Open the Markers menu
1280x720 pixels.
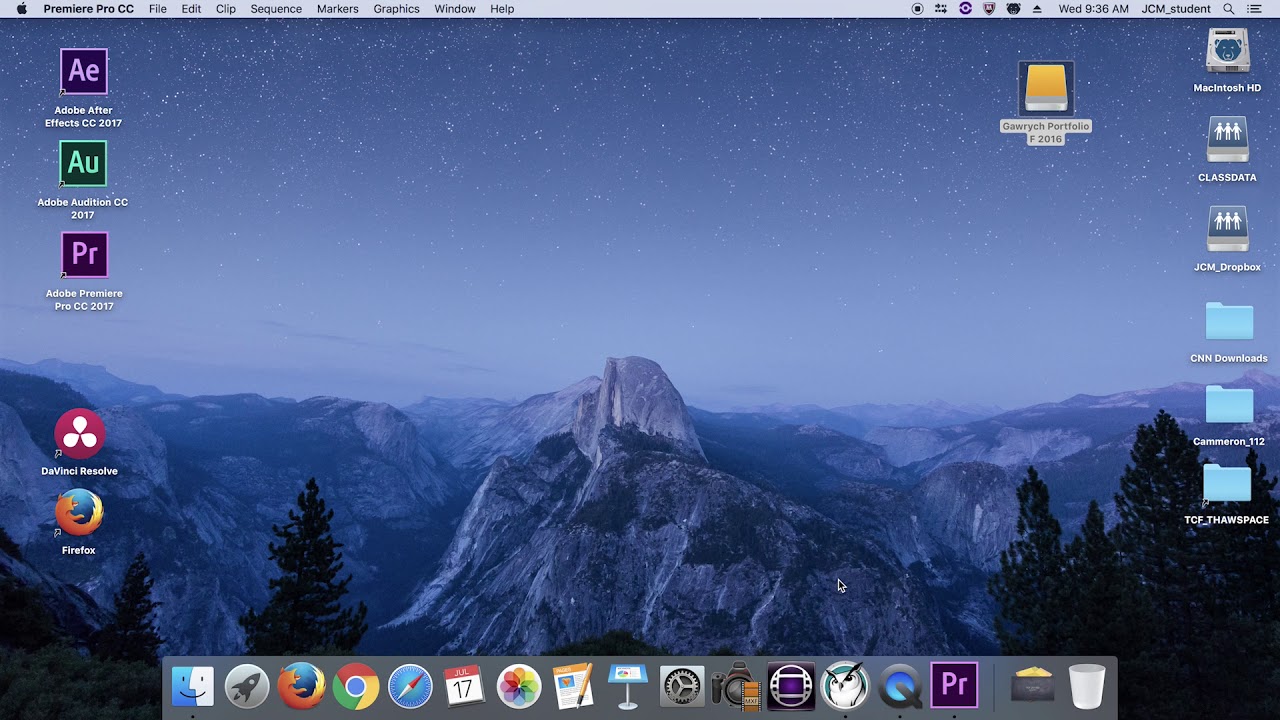pos(337,9)
